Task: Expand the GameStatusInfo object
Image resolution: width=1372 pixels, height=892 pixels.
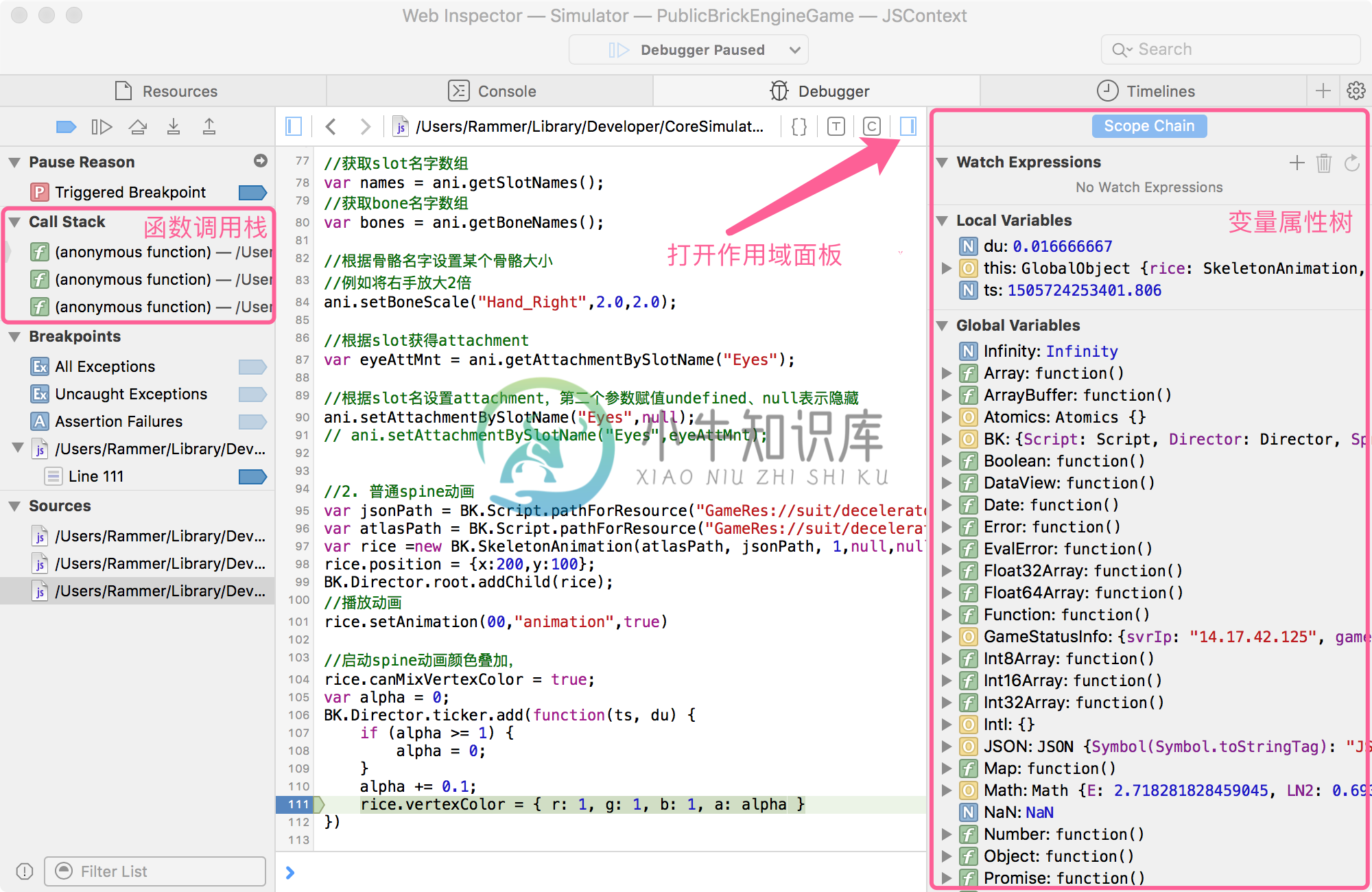Action: coord(947,637)
